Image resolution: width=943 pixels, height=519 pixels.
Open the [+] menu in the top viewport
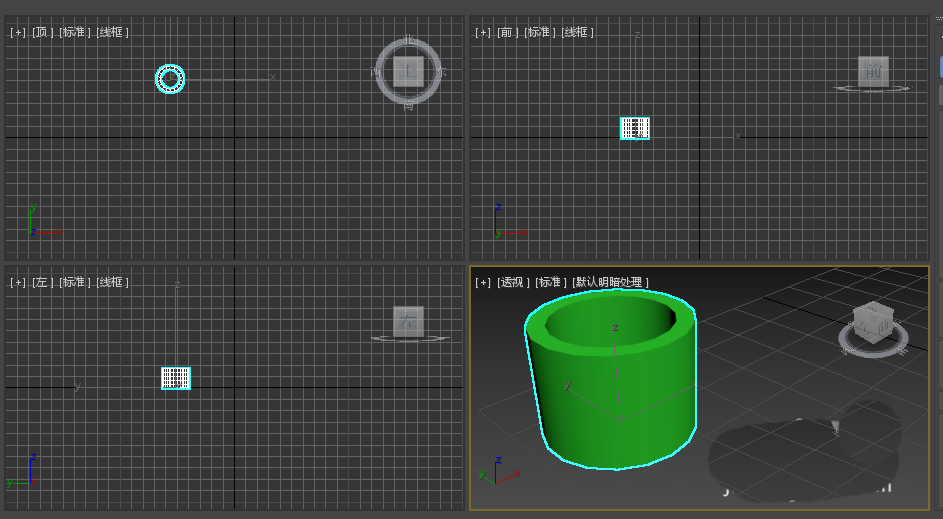18,32
